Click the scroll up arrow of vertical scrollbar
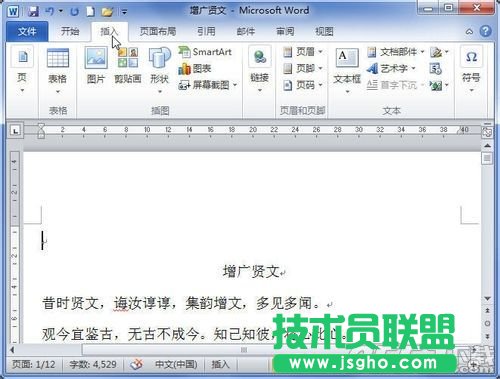Screen dimensions: 500x379 coord(487,145)
